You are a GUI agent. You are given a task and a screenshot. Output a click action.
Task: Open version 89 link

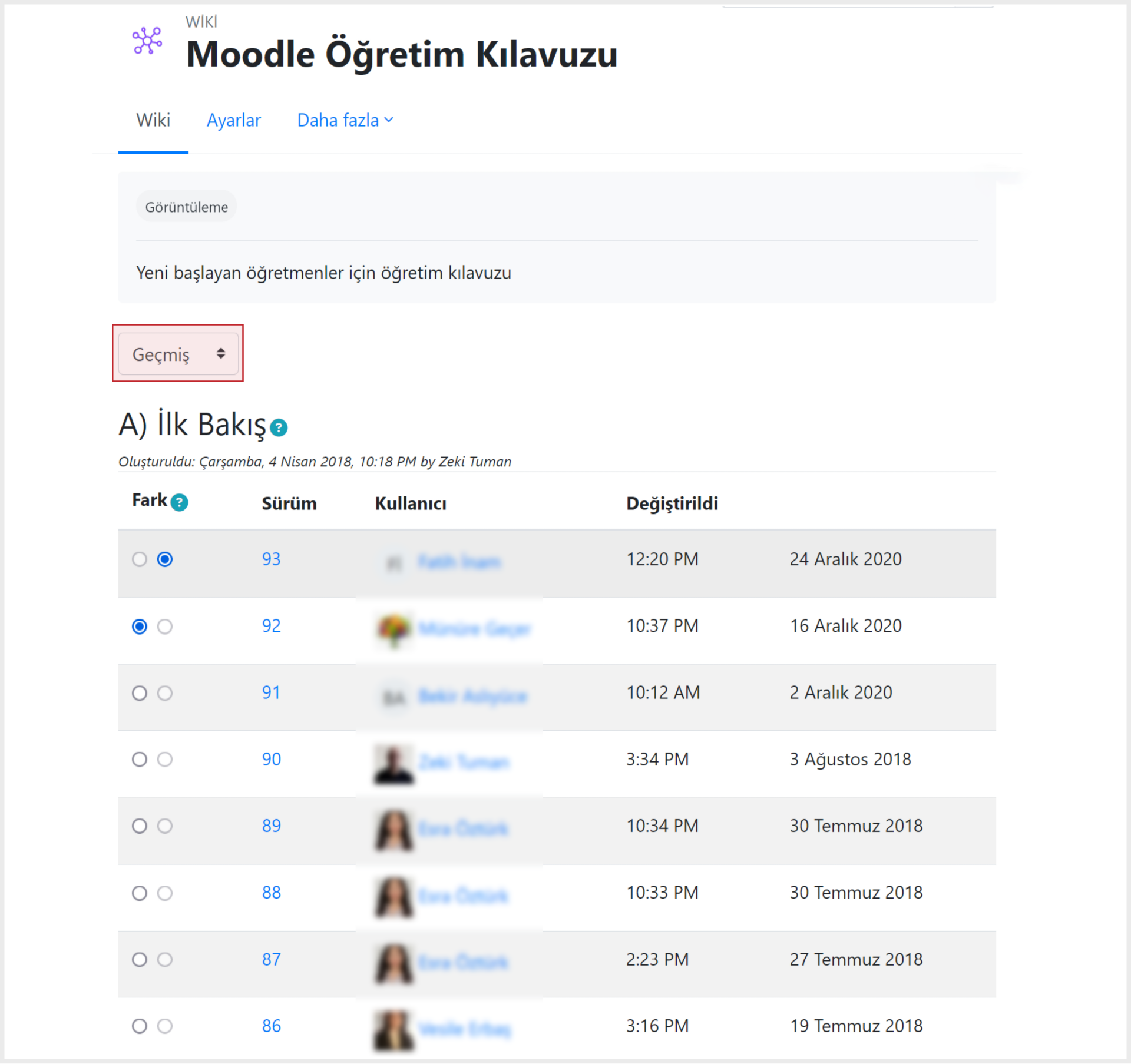(271, 826)
